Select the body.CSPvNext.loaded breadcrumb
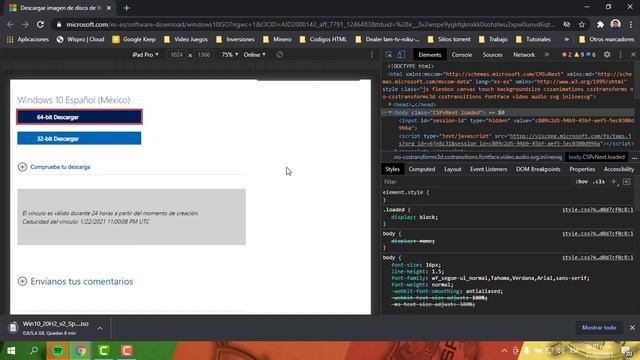Screen dimensions: 640x360 (596, 157)
